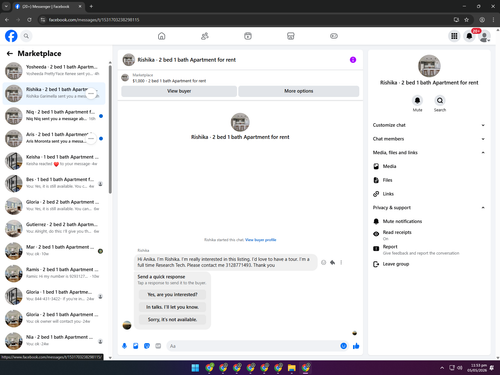Bookmark this page with the star icon
Viewport: 500px width, 375px height.
pos(466,20)
